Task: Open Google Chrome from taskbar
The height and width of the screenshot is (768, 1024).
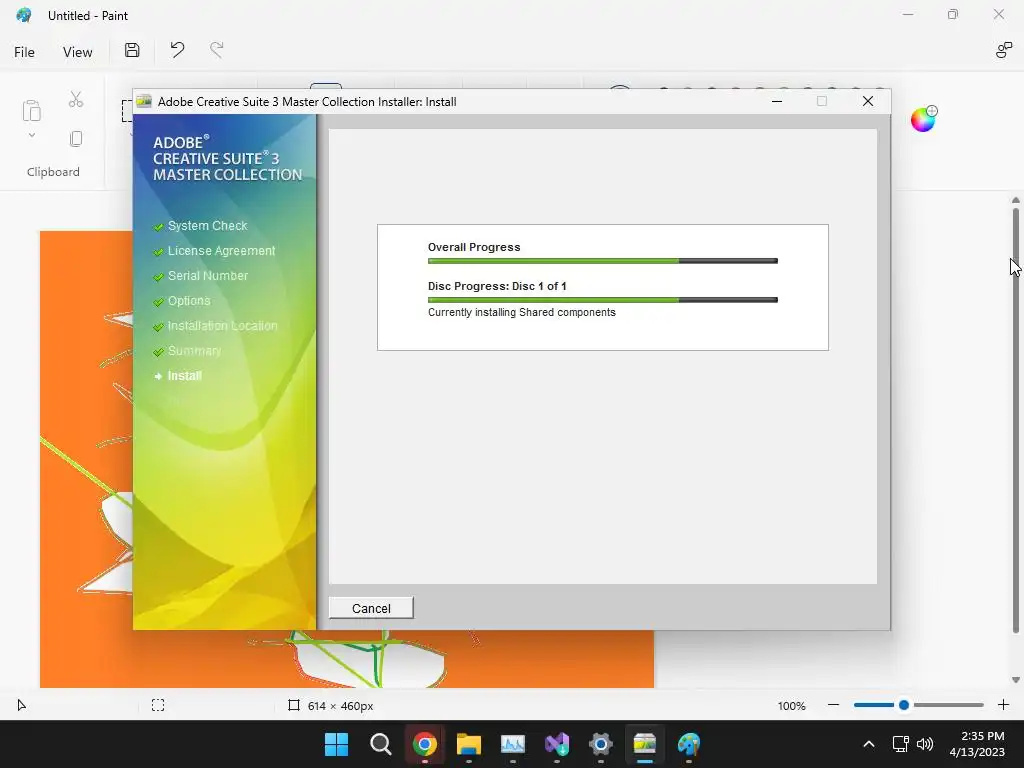Action: [x=424, y=744]
